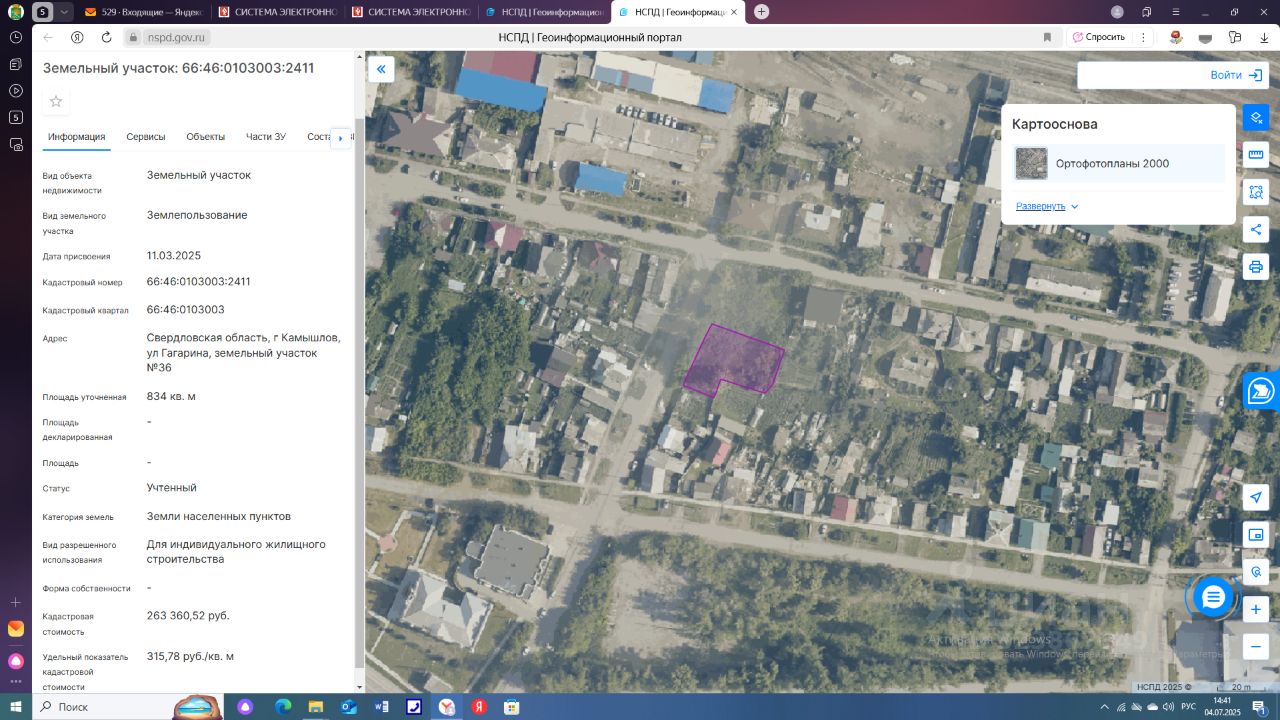This screenshot has height=720, width=1280.
Task: Switch to the Сервисы tab
Action: (146, 137)
